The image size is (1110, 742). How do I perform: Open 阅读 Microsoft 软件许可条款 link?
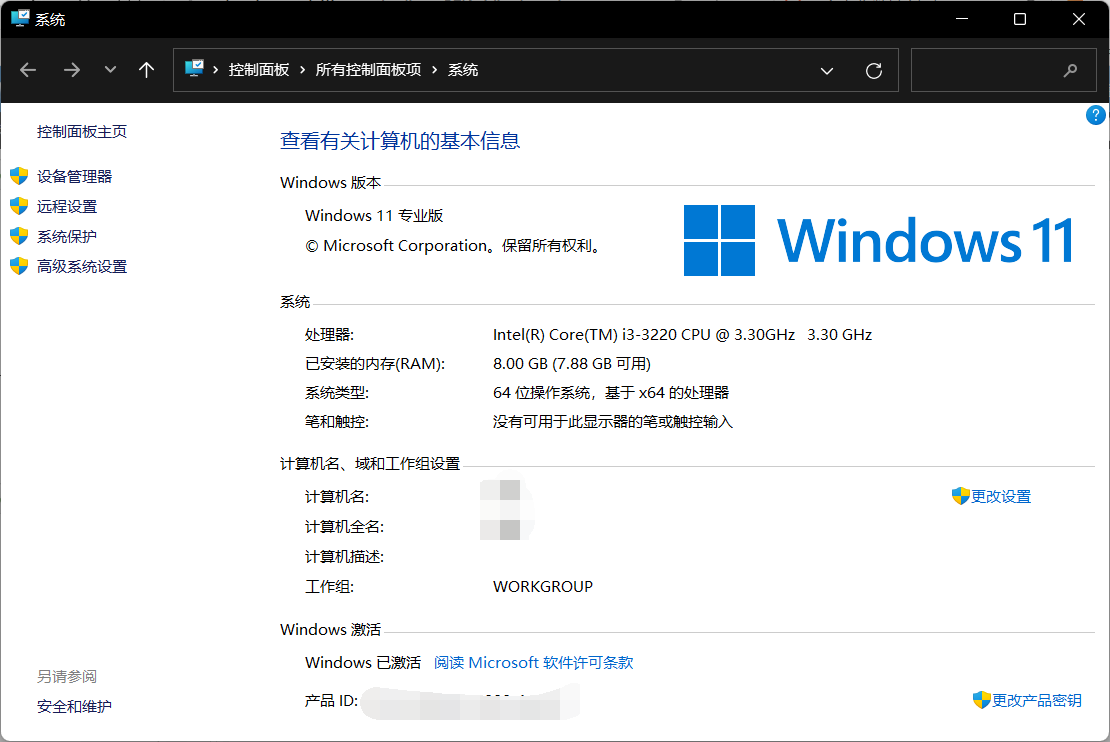click(533, 662)
